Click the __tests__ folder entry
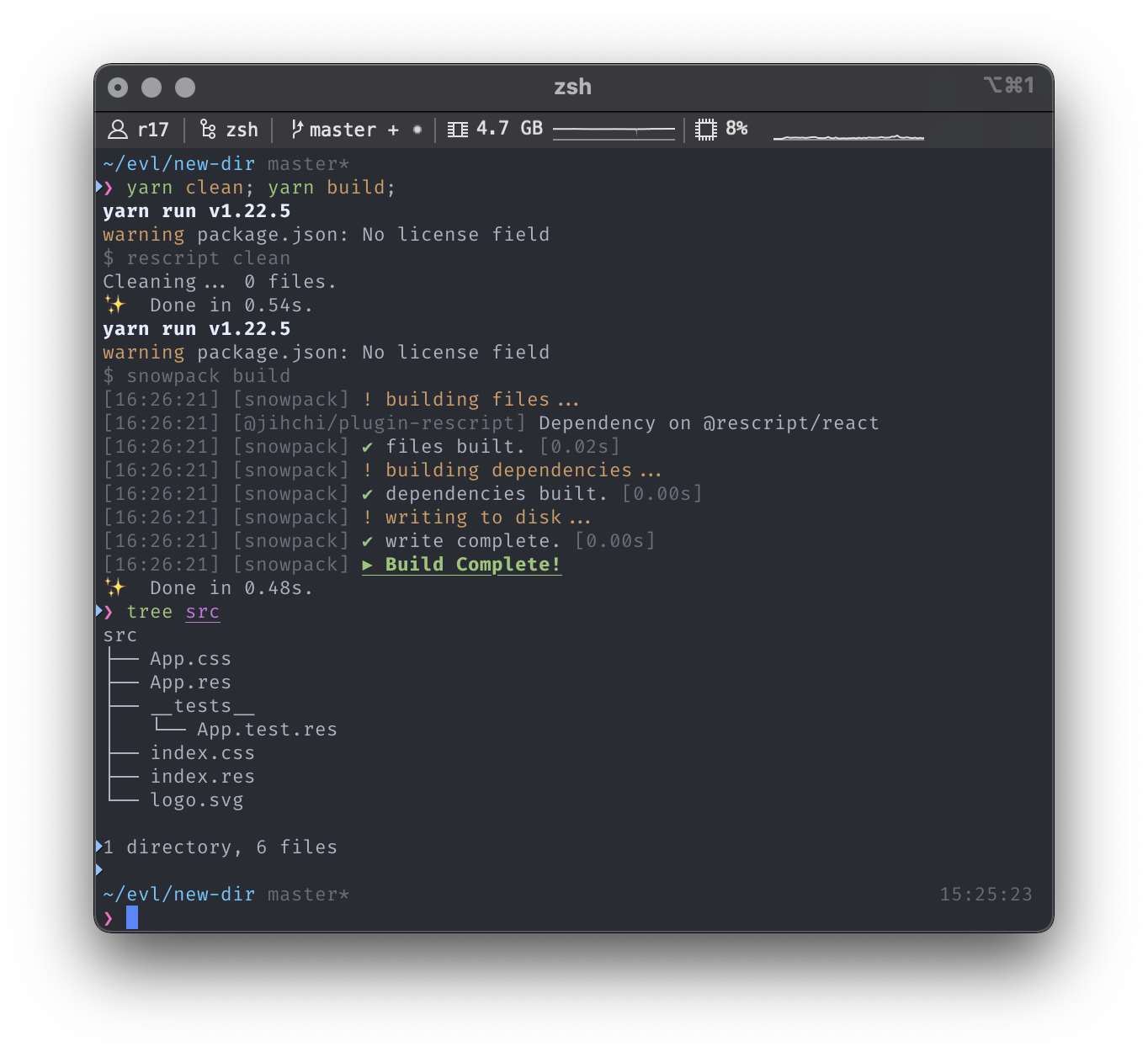The image size is (1148, 1057). coord(202,706)
